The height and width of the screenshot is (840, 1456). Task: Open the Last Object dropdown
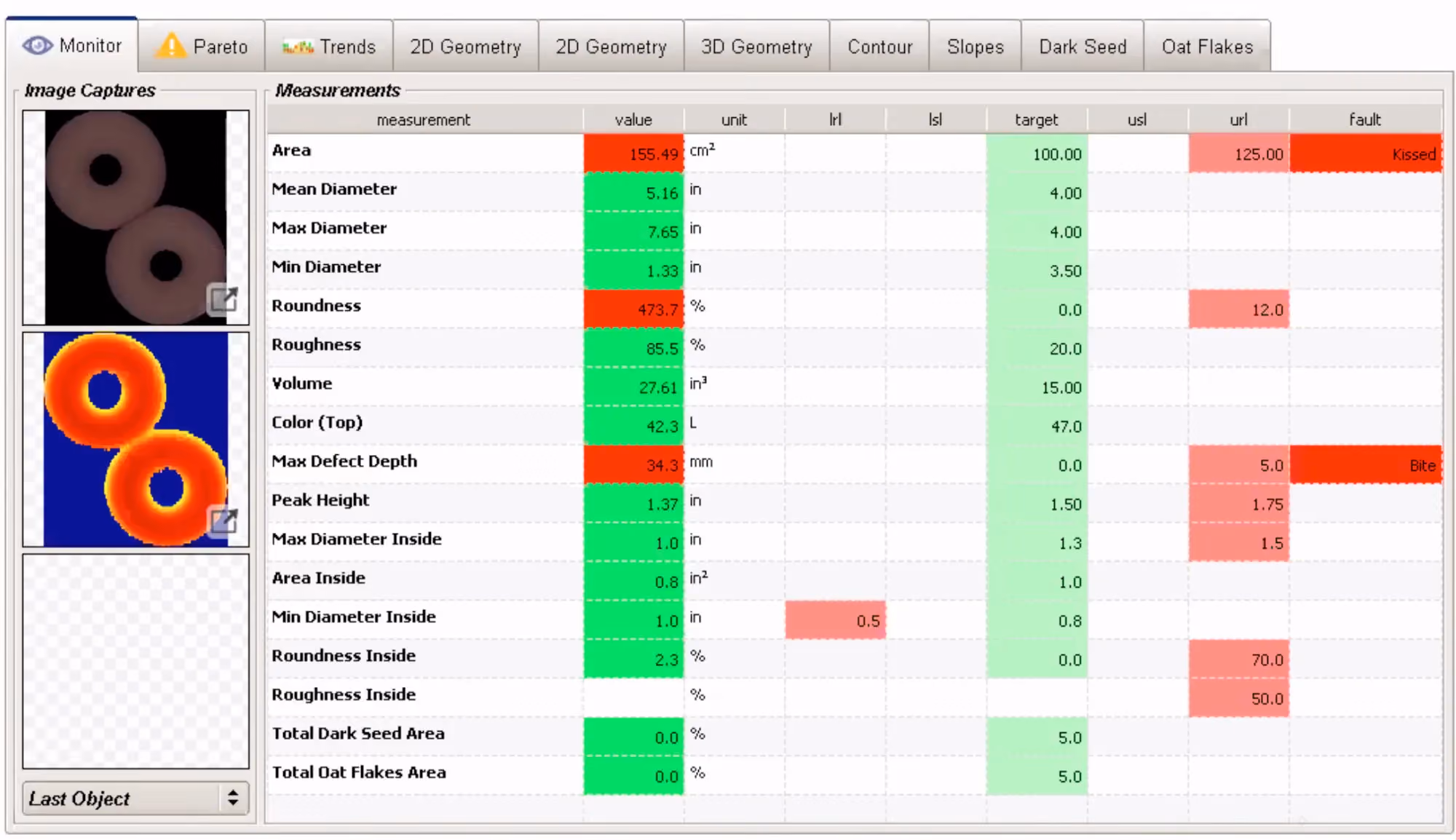pos(136,799)
